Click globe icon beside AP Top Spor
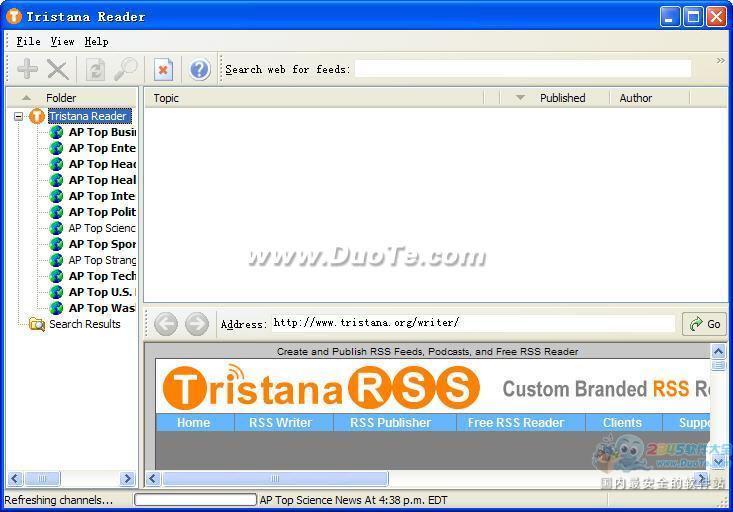 pyautogui.click(x=56, y=244)
